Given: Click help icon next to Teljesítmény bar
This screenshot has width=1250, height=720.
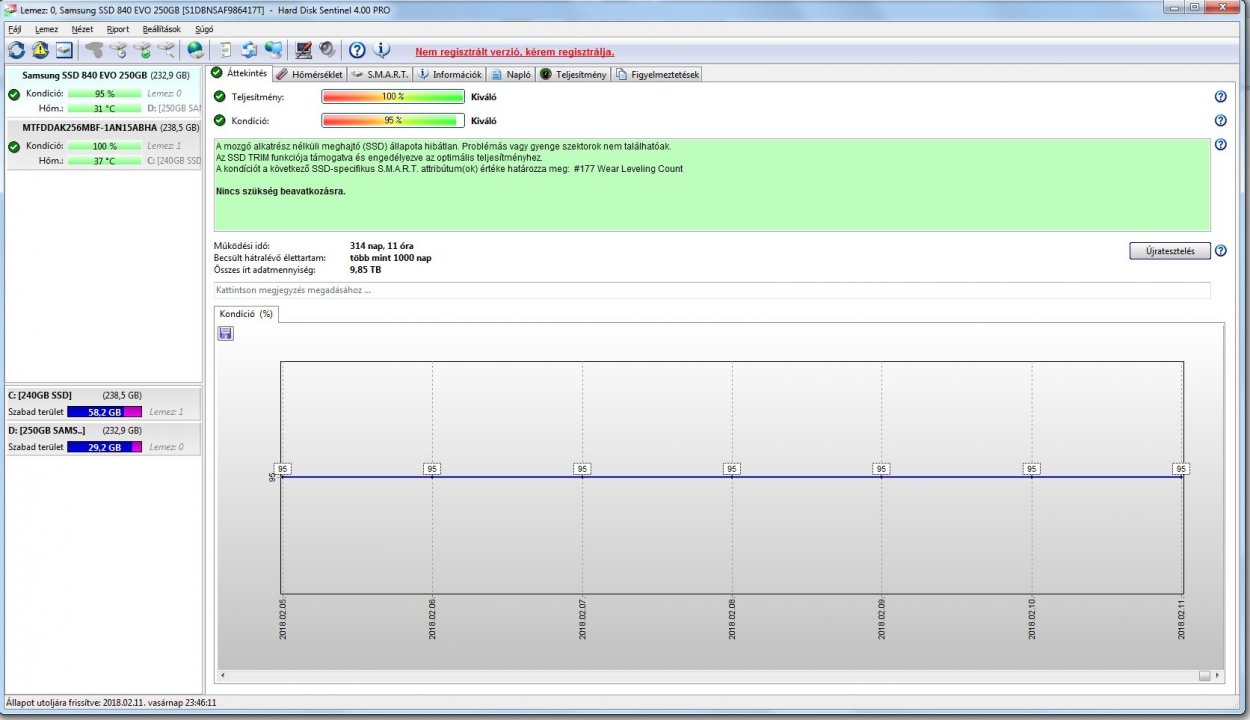Looking at the screenshot, I should (x=1220, y=97).
